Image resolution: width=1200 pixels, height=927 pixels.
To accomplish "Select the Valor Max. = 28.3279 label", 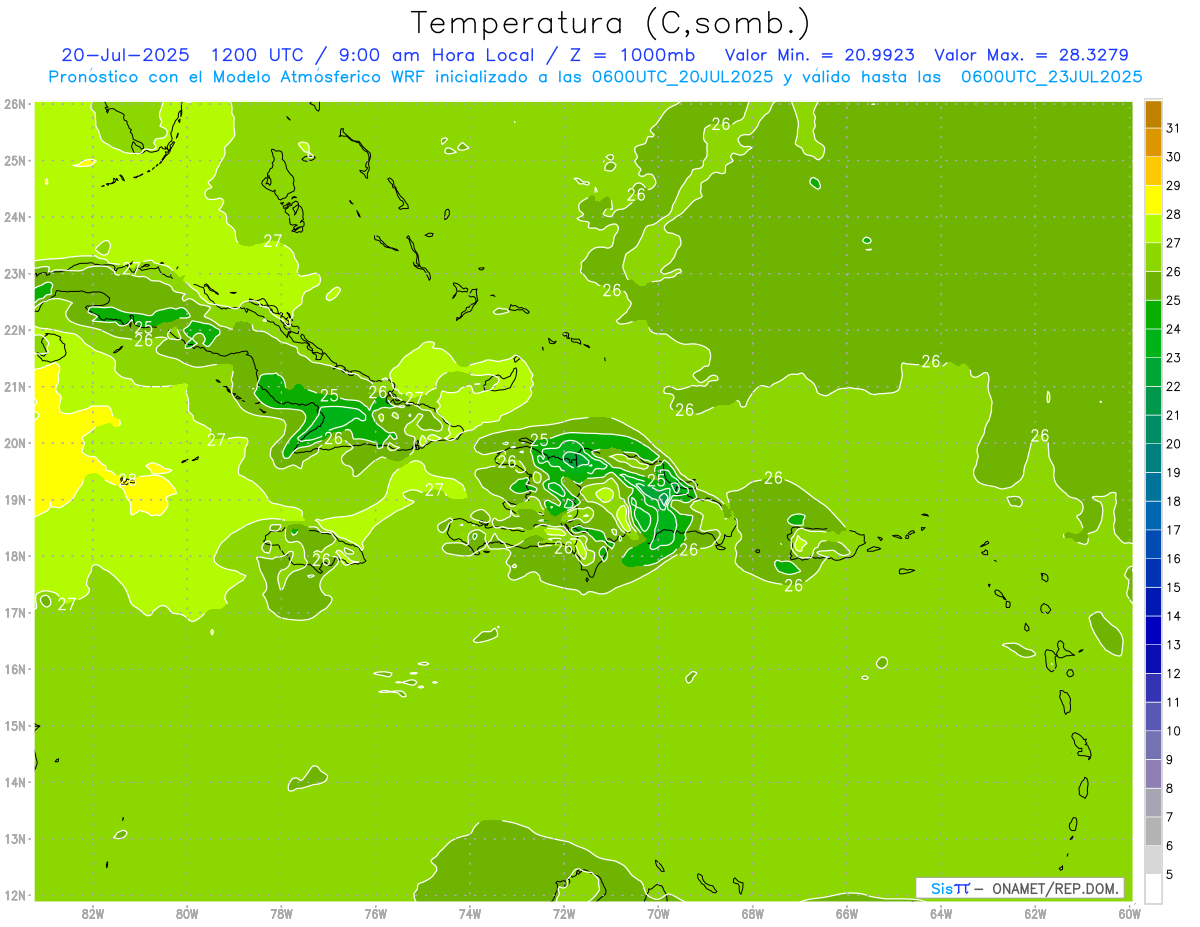I will (x=1031, y=55).
